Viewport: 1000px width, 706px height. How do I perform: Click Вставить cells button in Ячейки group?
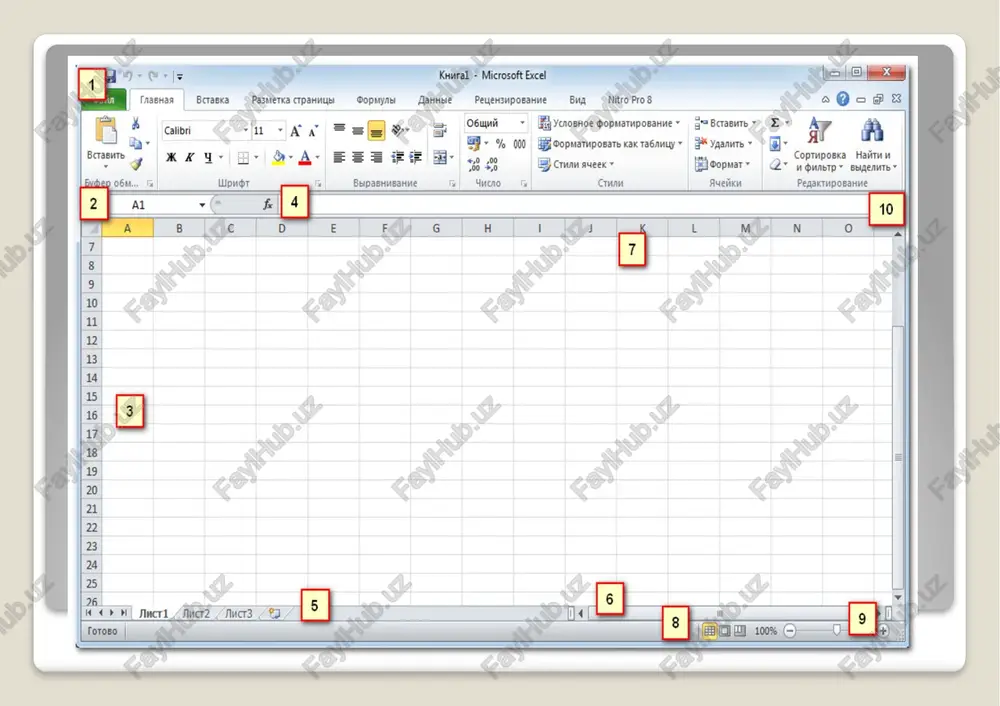click(725, 122)
